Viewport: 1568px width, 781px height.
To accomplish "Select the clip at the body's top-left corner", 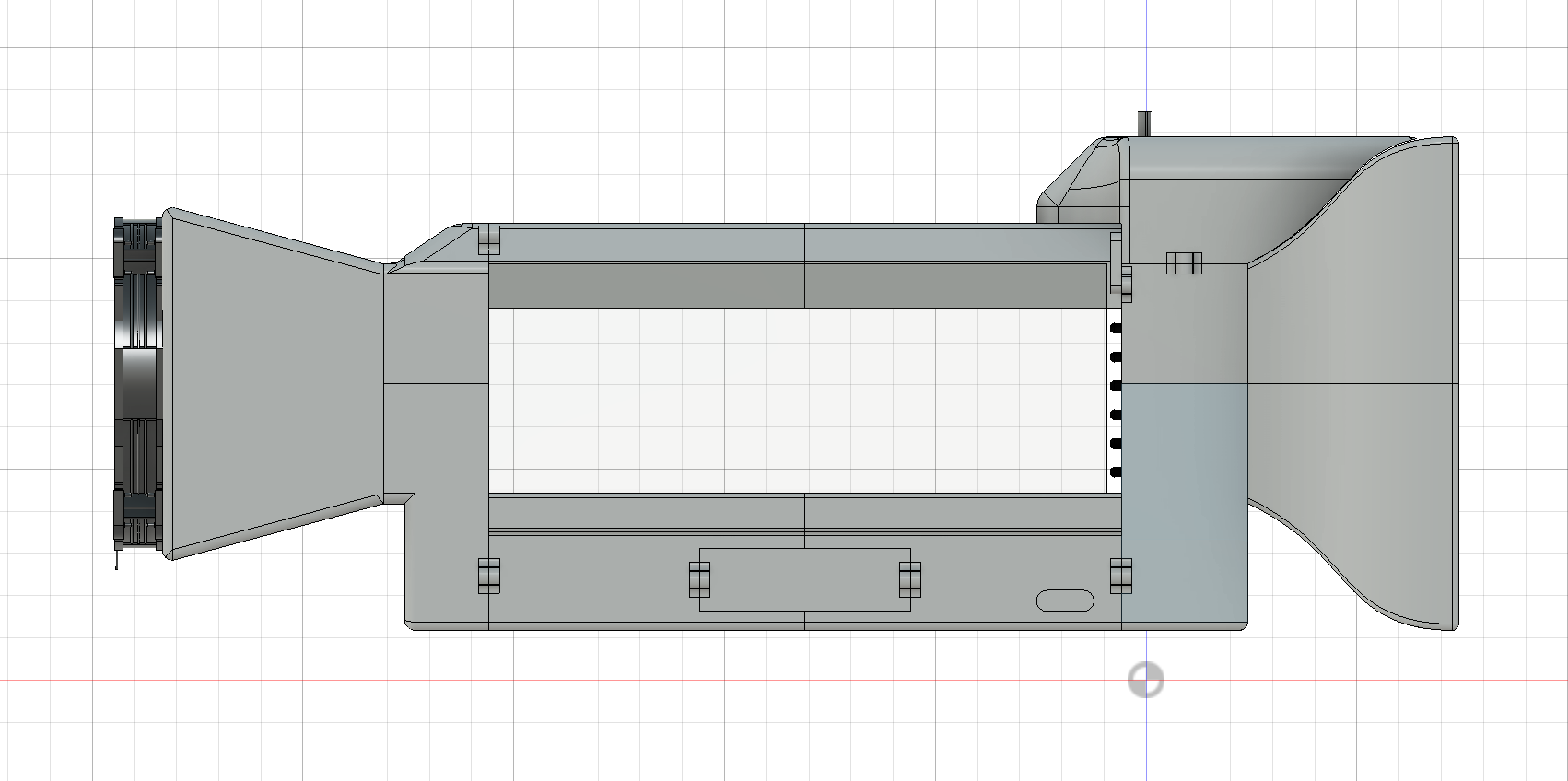I will coord(489,239).
